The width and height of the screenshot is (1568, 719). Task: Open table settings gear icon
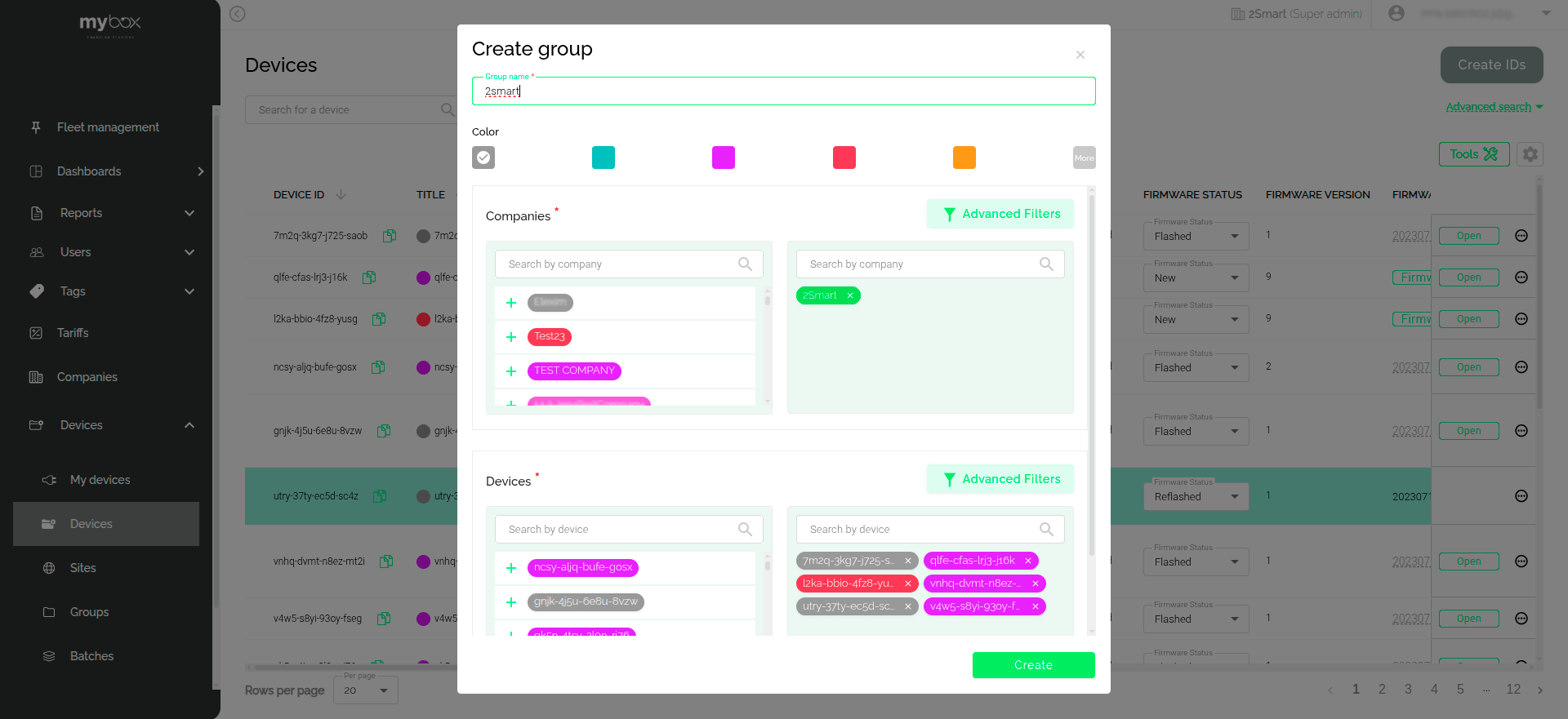click(x=1530, y=154)
